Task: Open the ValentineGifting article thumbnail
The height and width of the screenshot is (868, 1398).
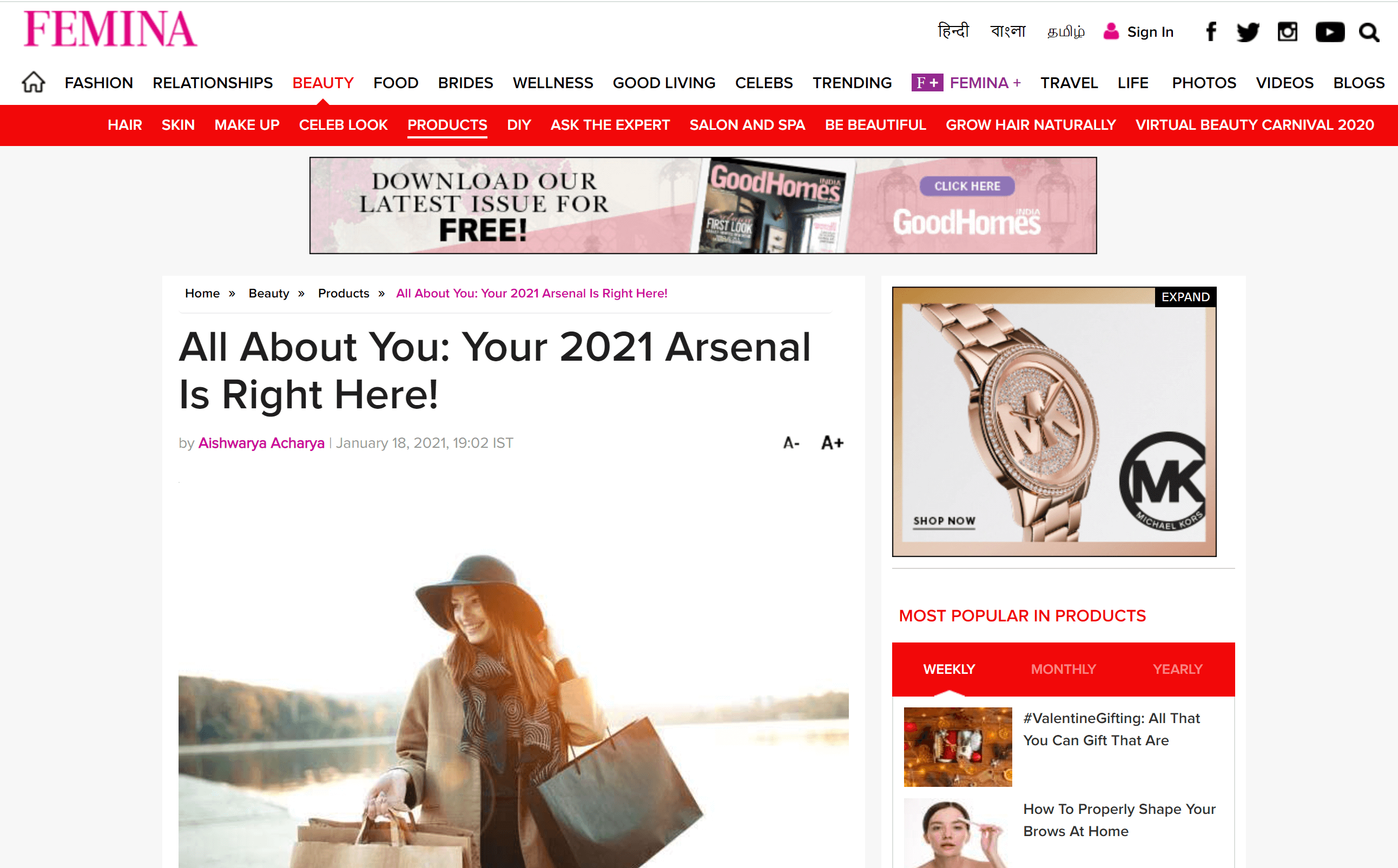Action: (x=958, y=746)
